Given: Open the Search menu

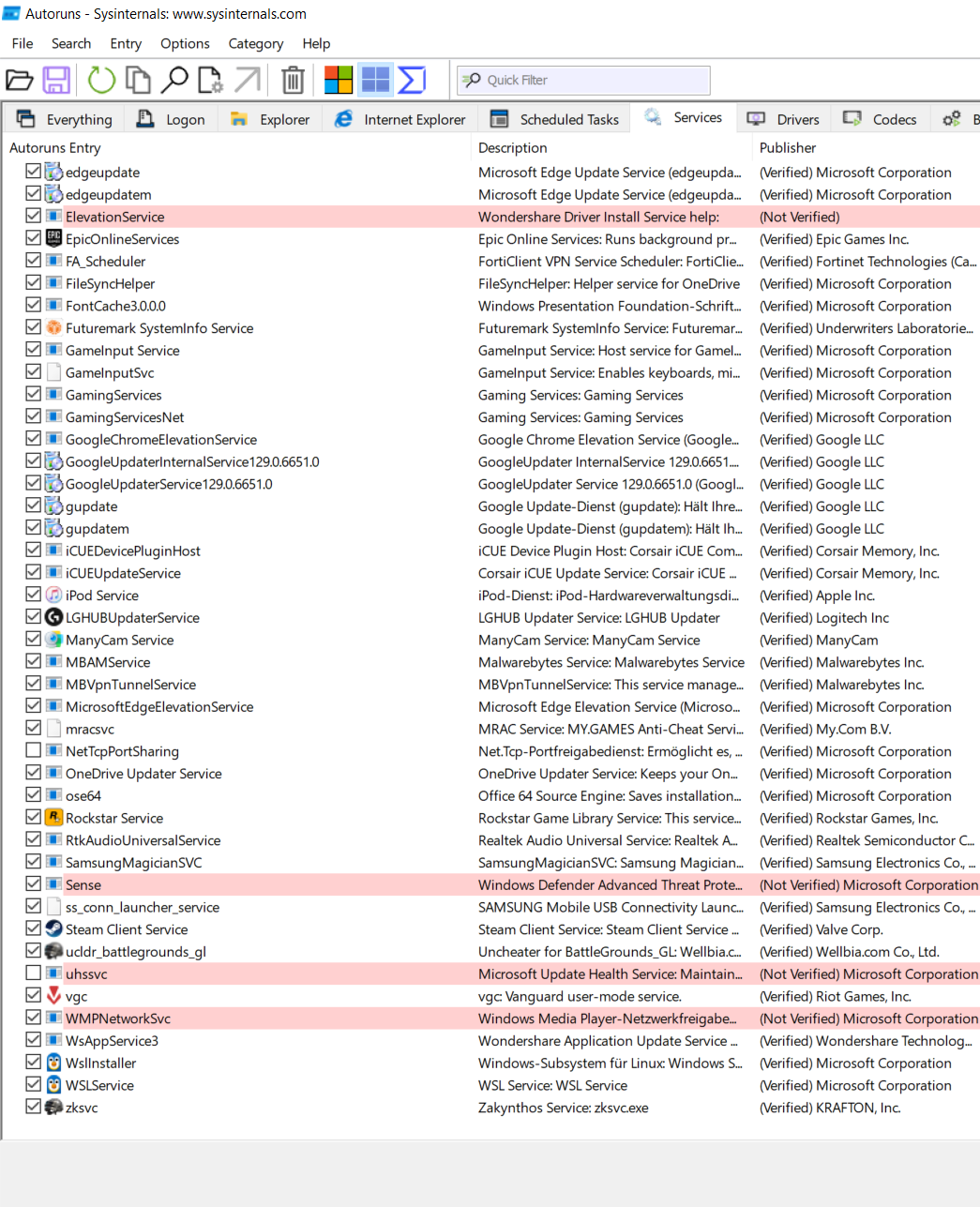Looking at the screenshot, I should click(x=71, y=43).
